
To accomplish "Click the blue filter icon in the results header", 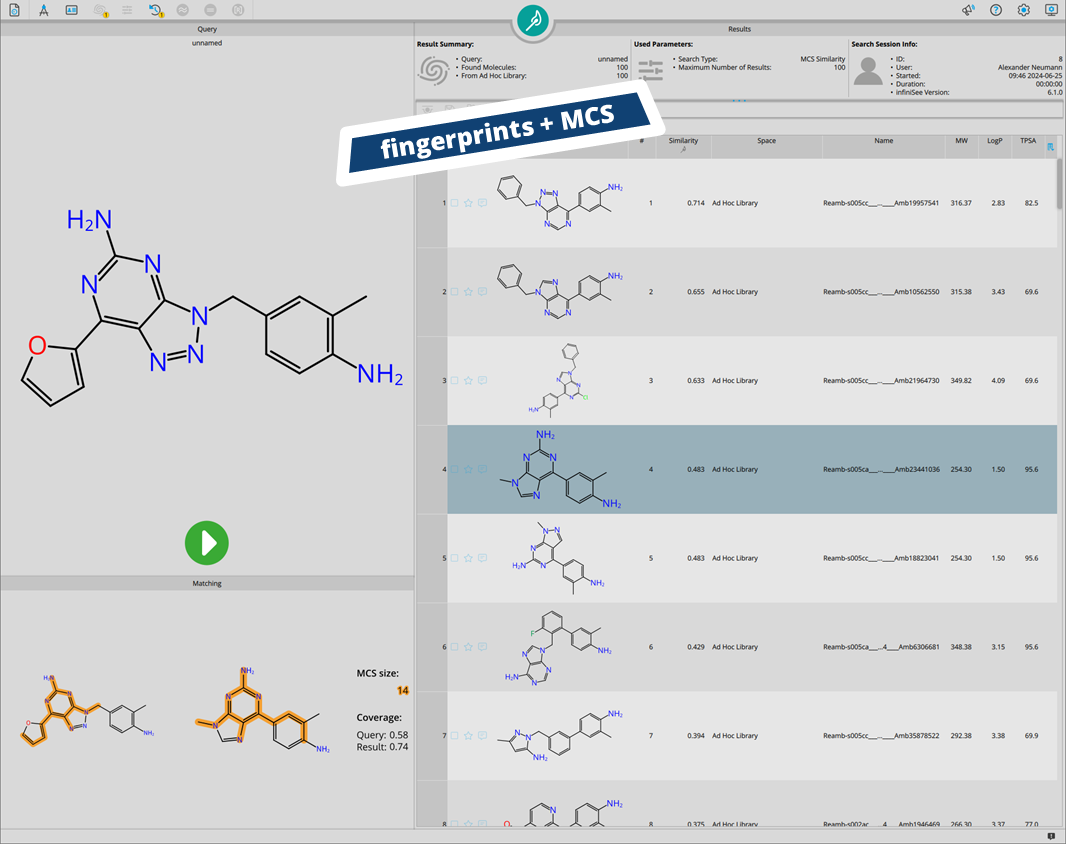I will tap(1050, 146).
